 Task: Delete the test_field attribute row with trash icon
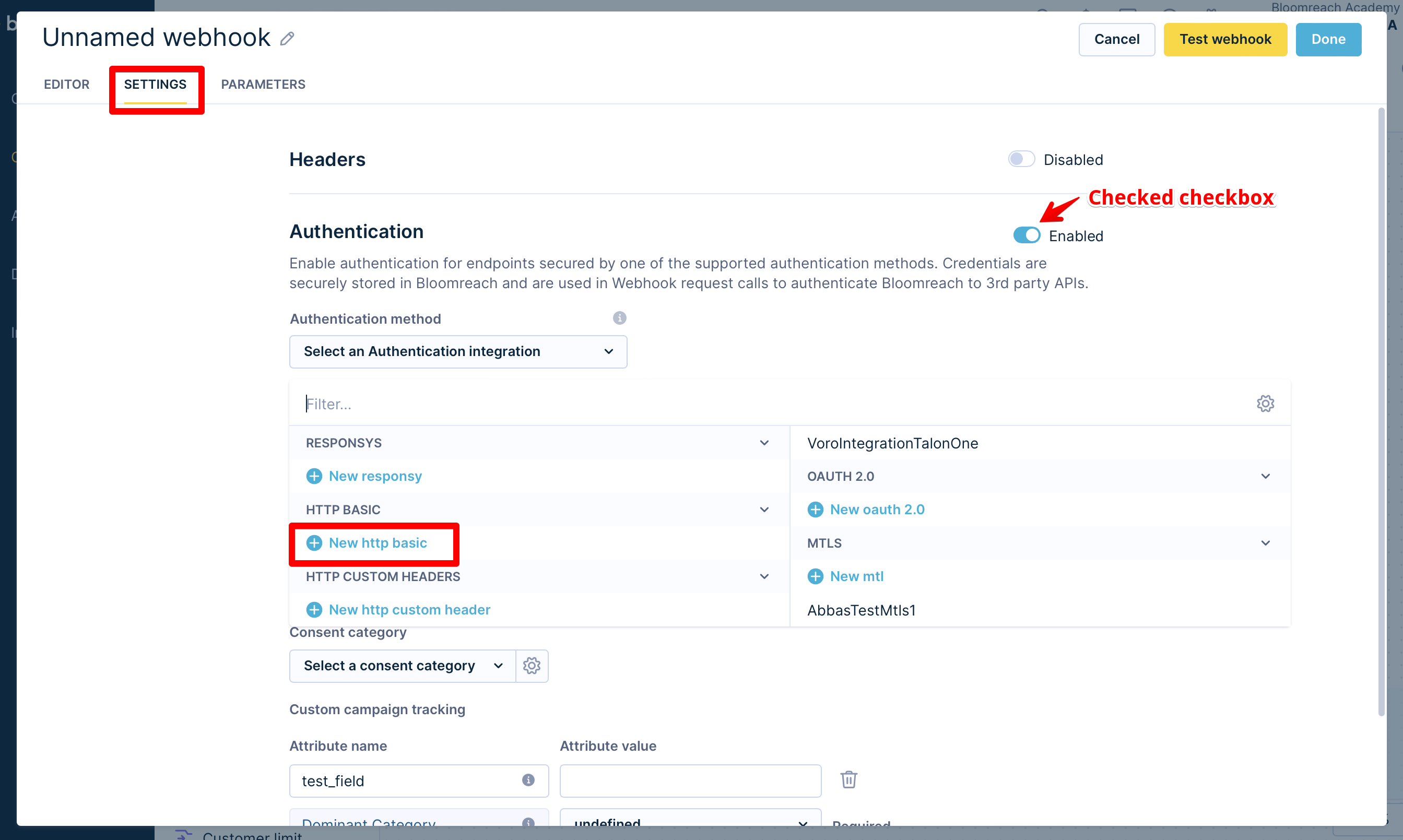tap(848, 780)
